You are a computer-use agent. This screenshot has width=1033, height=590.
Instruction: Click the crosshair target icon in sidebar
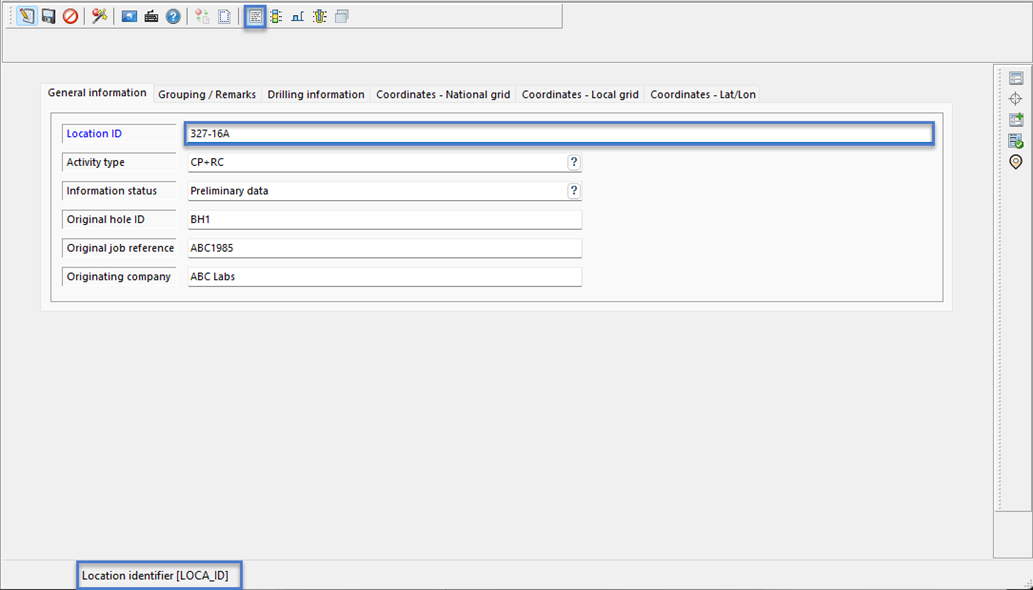click(x=1015, y=99)
